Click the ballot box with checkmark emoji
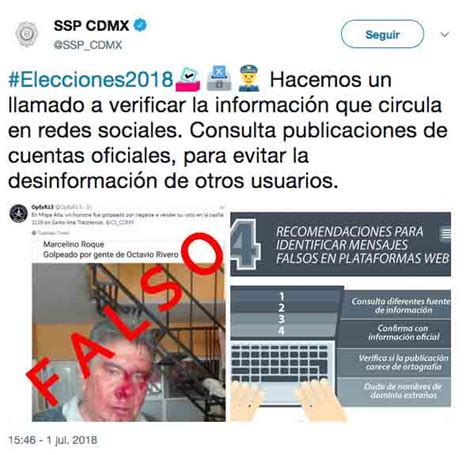This screenshot has width=474, height=455. (188, 79)
